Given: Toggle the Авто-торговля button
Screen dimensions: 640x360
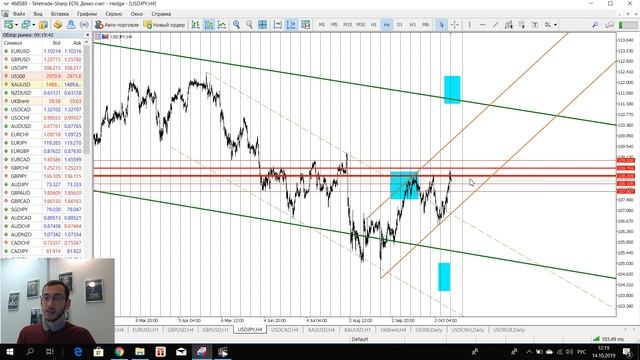Looking at the screenshot, I should click(117, 25).
